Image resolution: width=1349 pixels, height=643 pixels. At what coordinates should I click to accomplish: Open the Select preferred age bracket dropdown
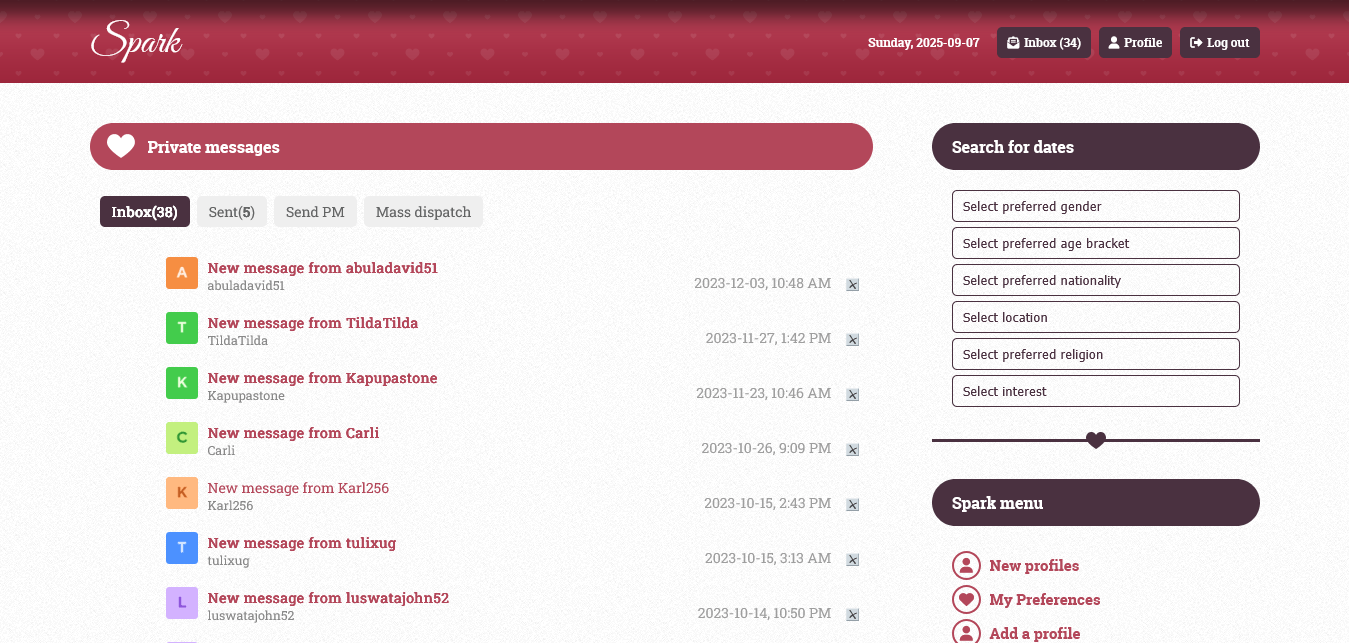pos(1095,243)
